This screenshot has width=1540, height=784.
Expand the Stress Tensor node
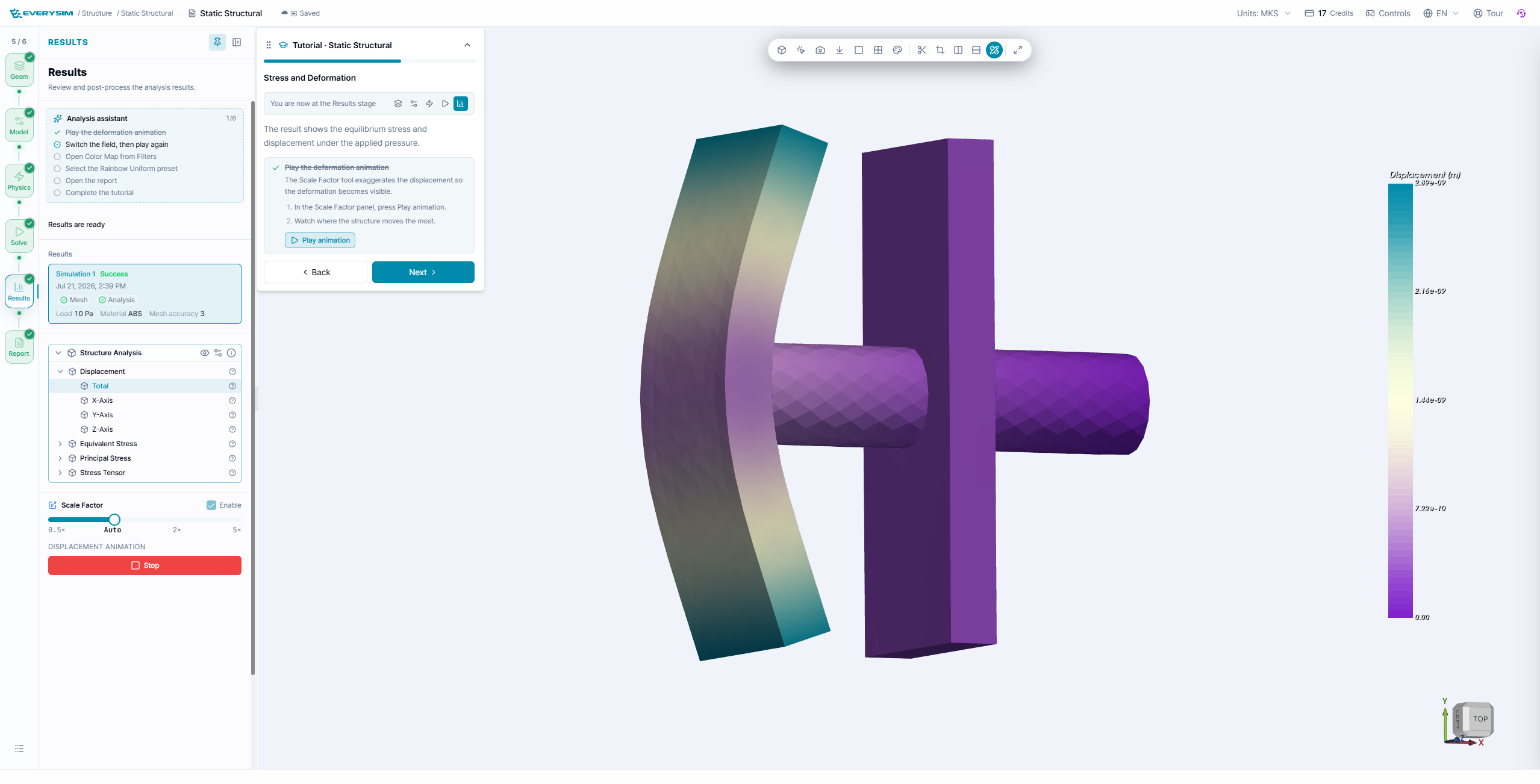coord(60,473)
